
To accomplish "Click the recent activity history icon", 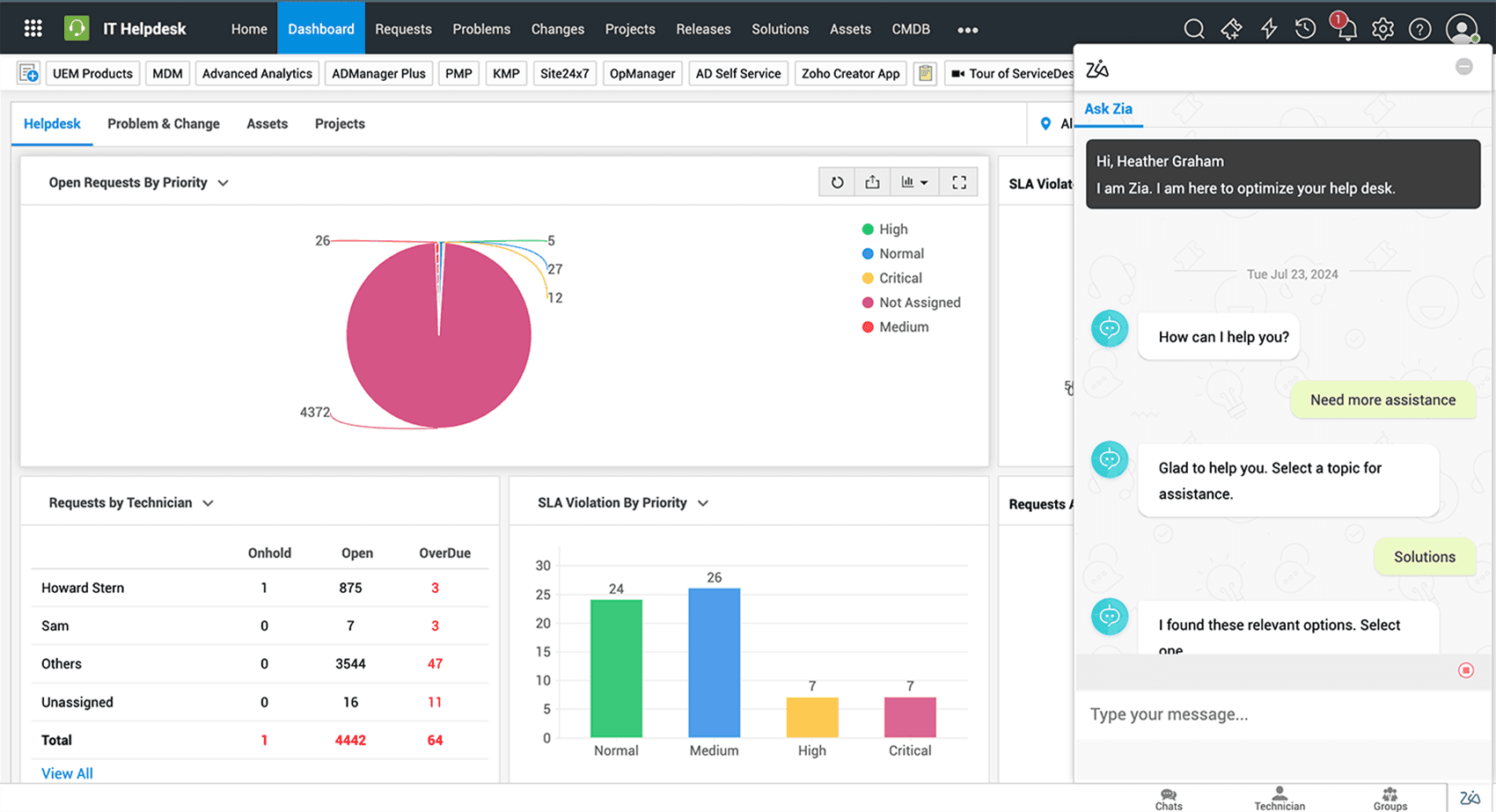I will (x=1306, y=28).
